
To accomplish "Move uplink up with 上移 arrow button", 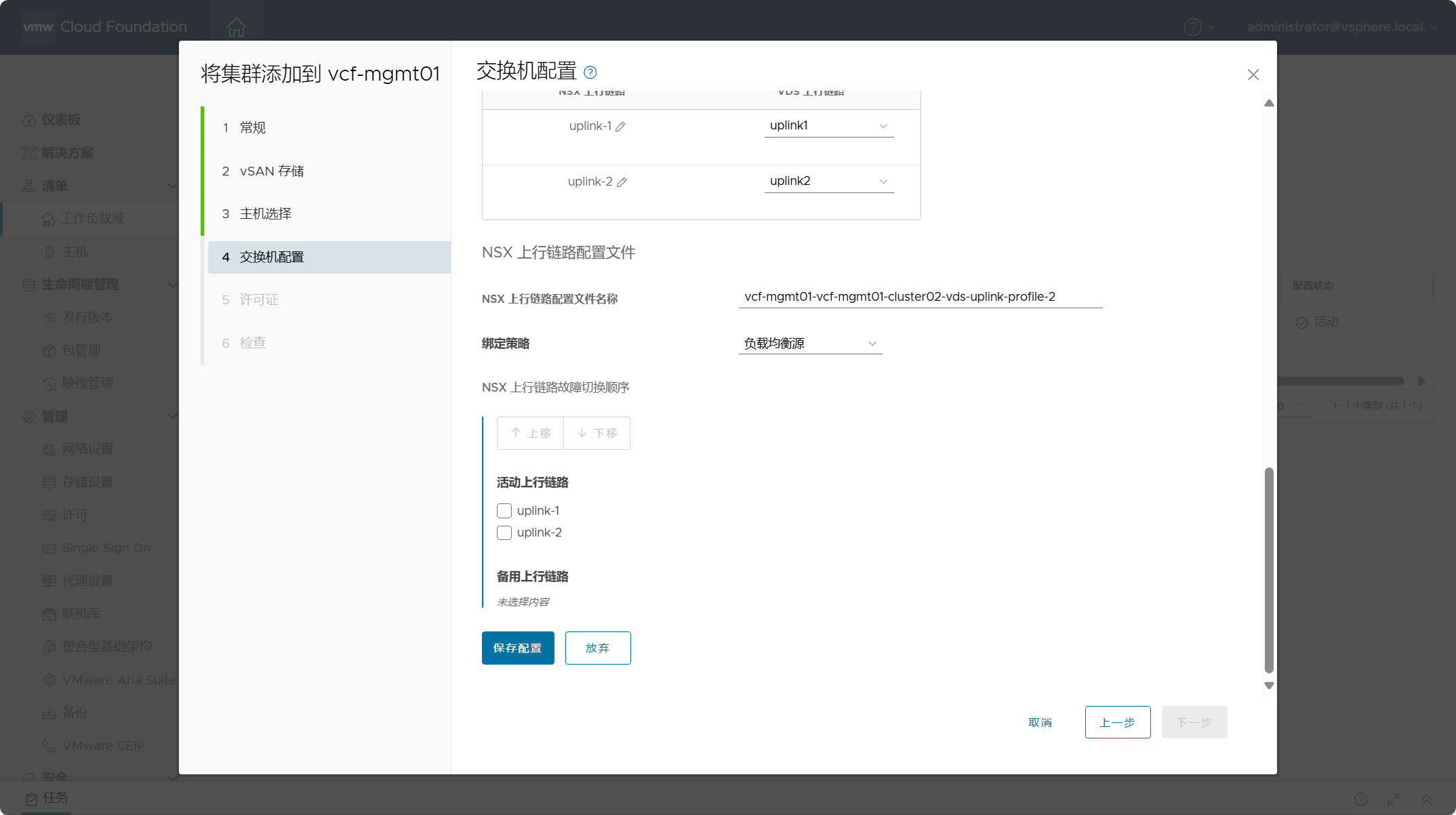I will point(530,433).
